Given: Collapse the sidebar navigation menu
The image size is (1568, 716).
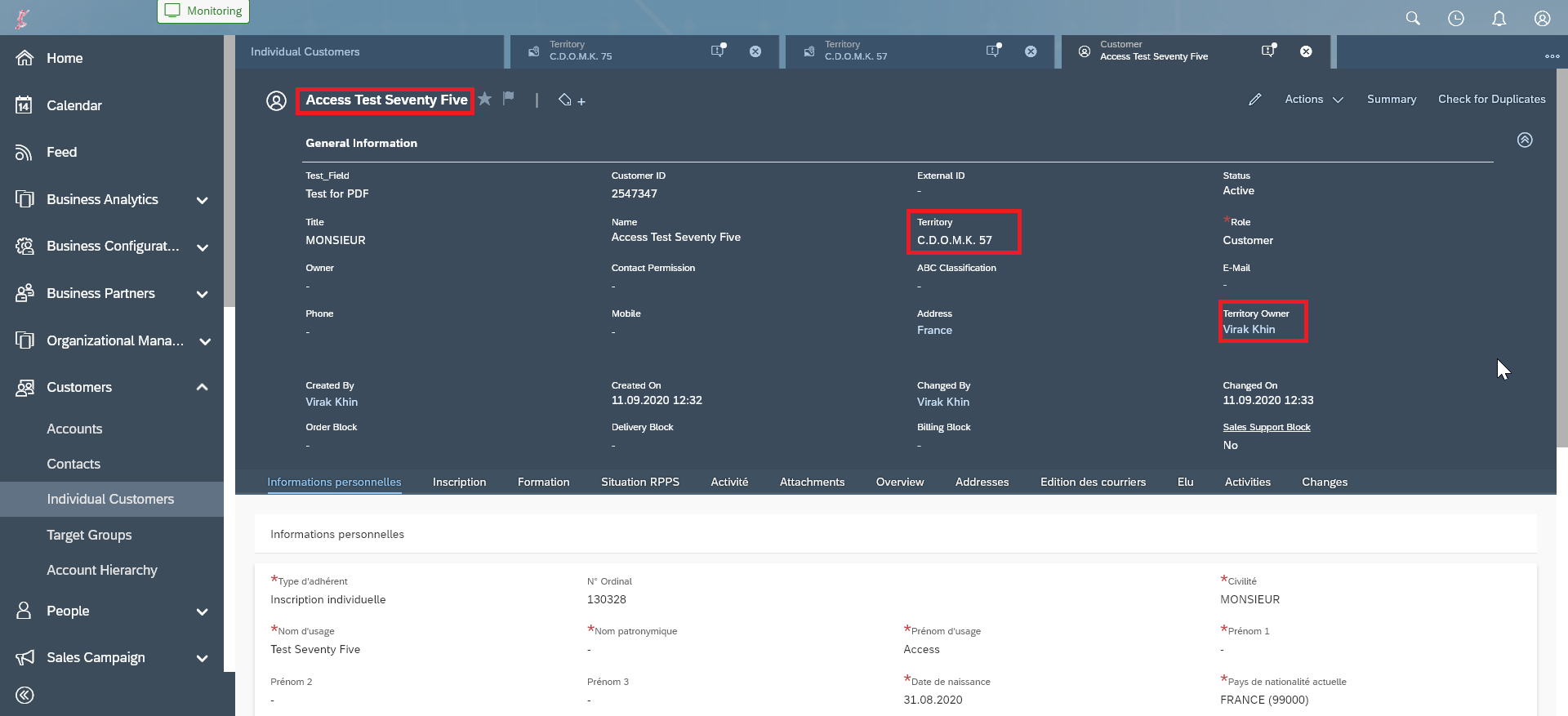Looking at the screenshot, I should pos(24,695).
